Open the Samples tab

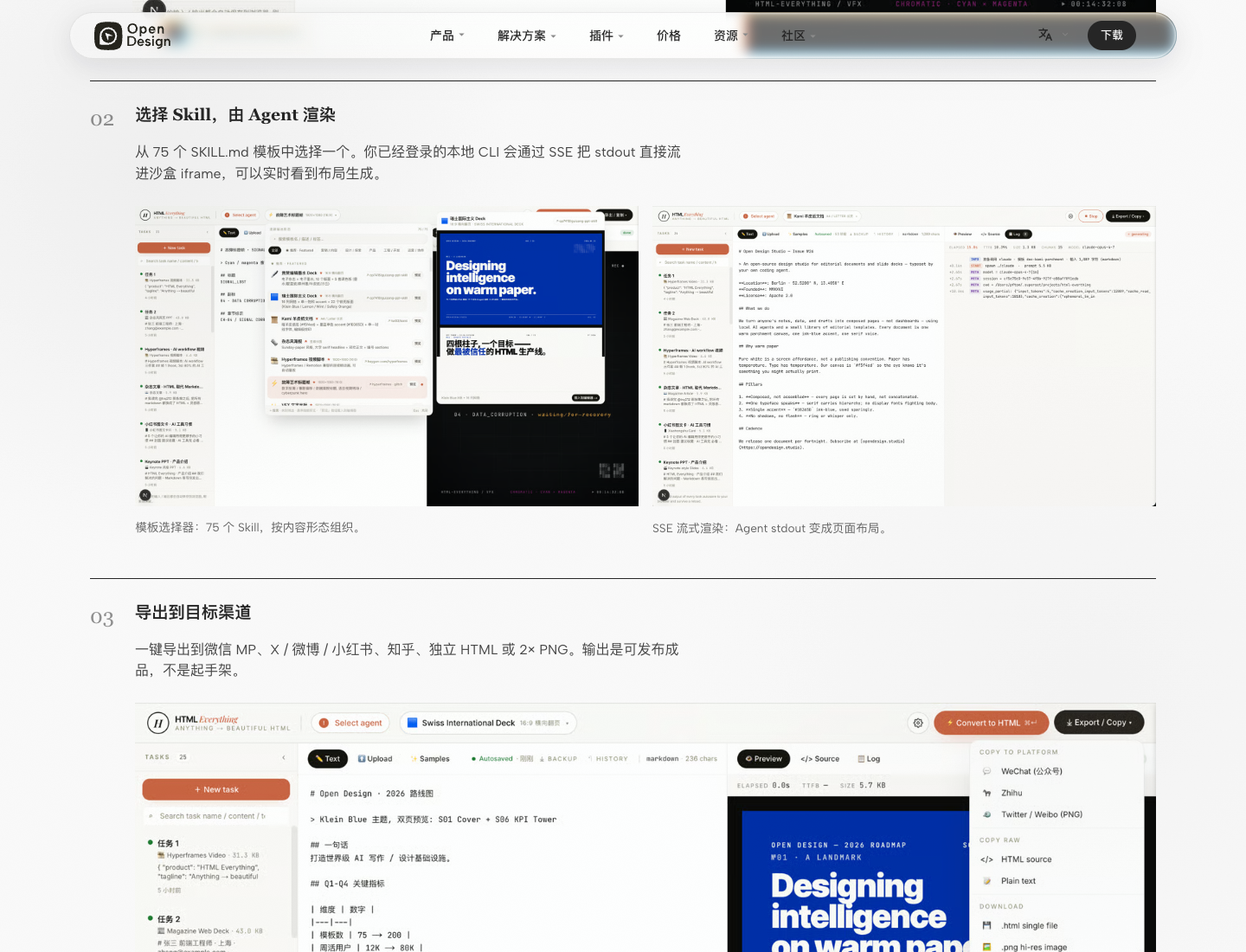point(431,759)
